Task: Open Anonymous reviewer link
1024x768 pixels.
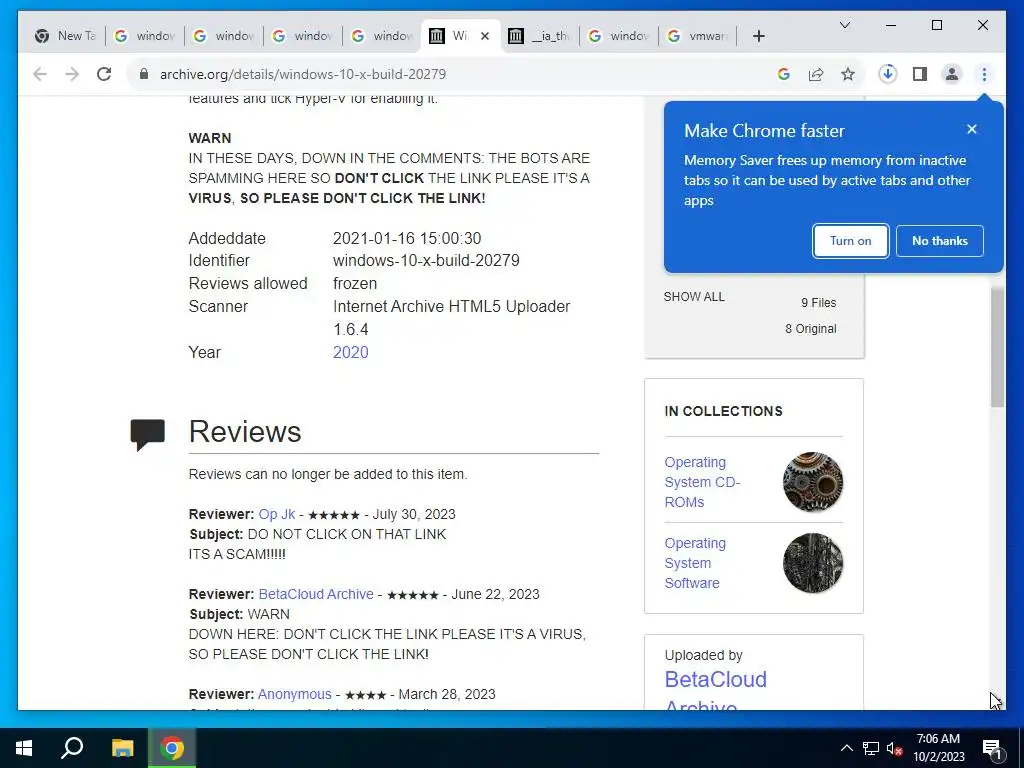Action: tap(295, 694)
